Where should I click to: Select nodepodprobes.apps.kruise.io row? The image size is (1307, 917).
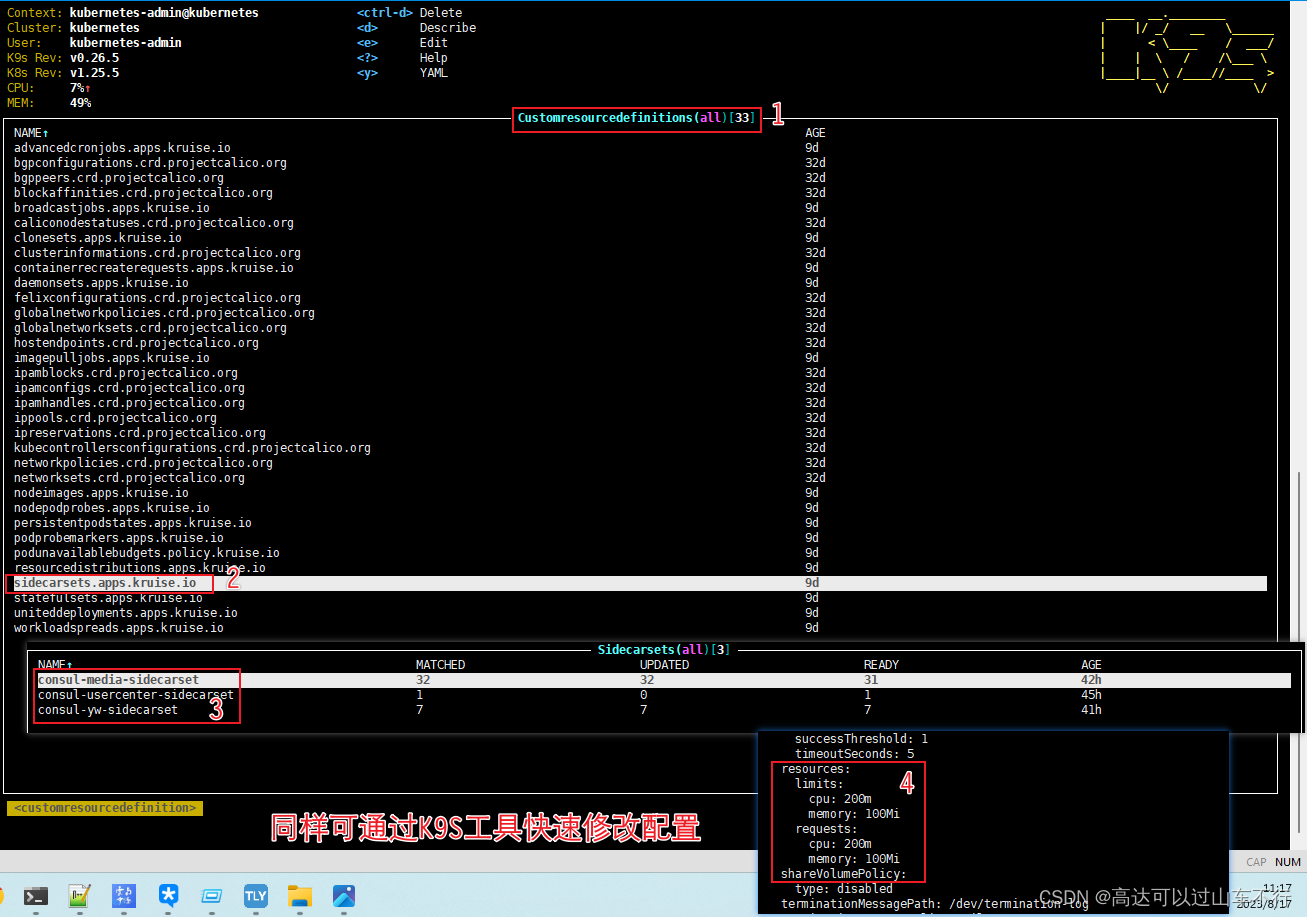(x=640, y=508)
